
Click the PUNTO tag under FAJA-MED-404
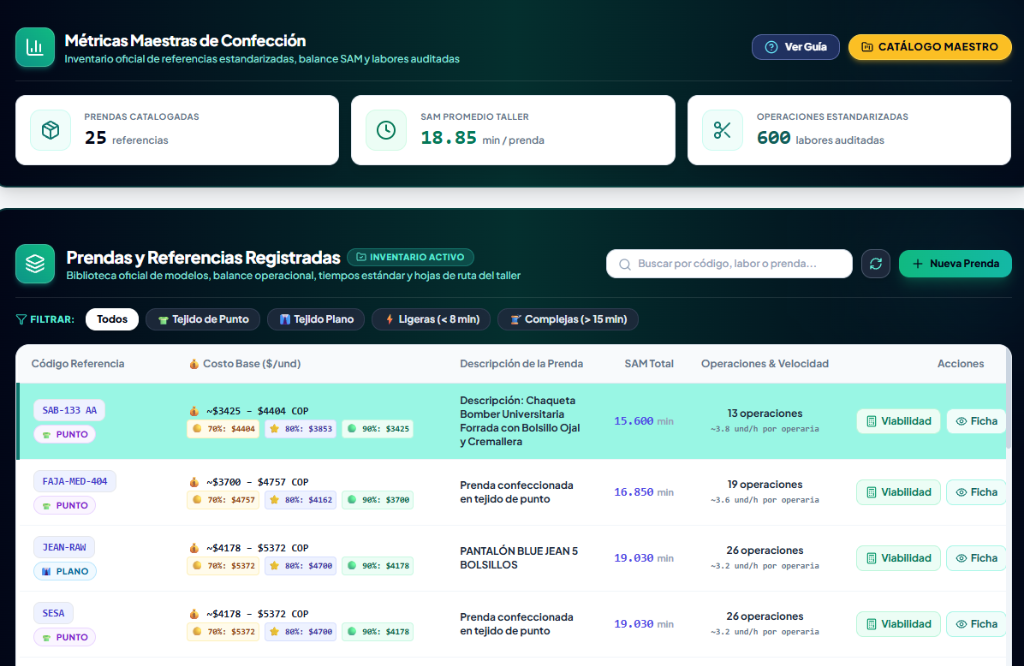tap(65, 505)
